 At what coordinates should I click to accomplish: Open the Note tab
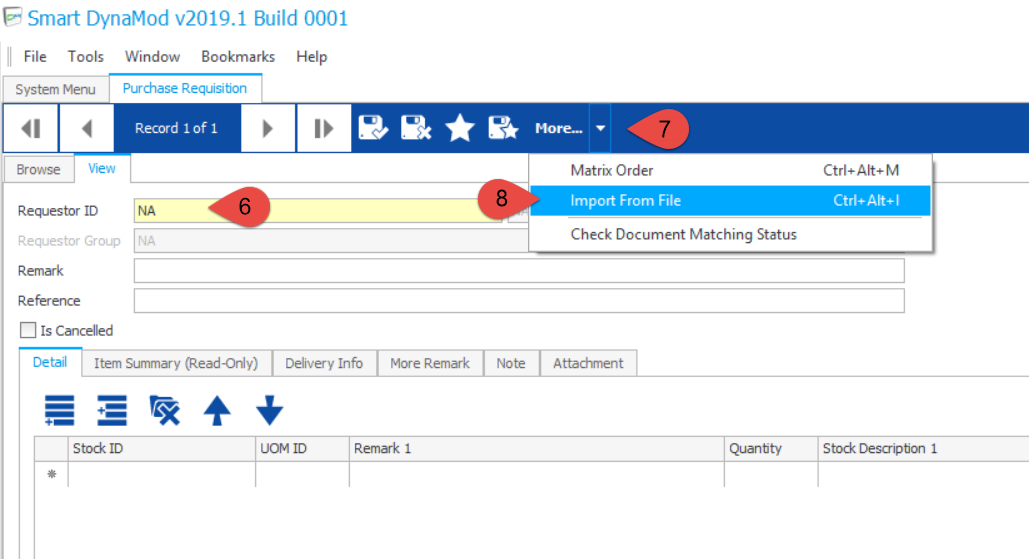[x=511, y=363]
